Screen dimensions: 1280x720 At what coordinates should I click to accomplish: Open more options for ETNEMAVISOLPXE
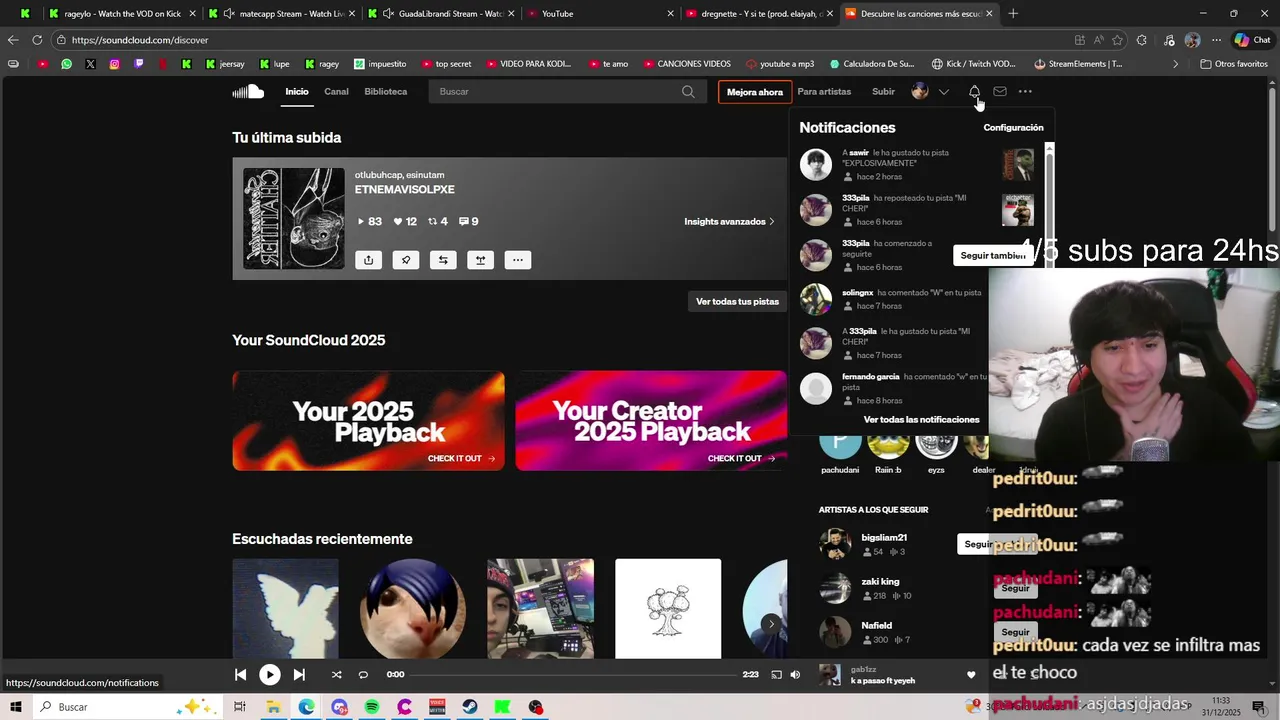[x=518, y=260]
